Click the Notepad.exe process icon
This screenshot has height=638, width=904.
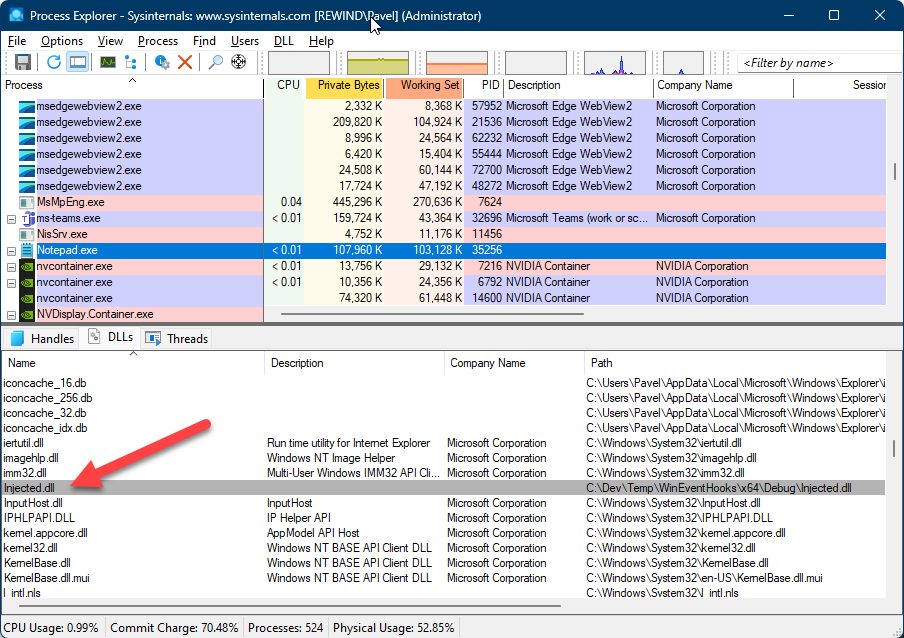pyautogui.click(x=27, y=250)
